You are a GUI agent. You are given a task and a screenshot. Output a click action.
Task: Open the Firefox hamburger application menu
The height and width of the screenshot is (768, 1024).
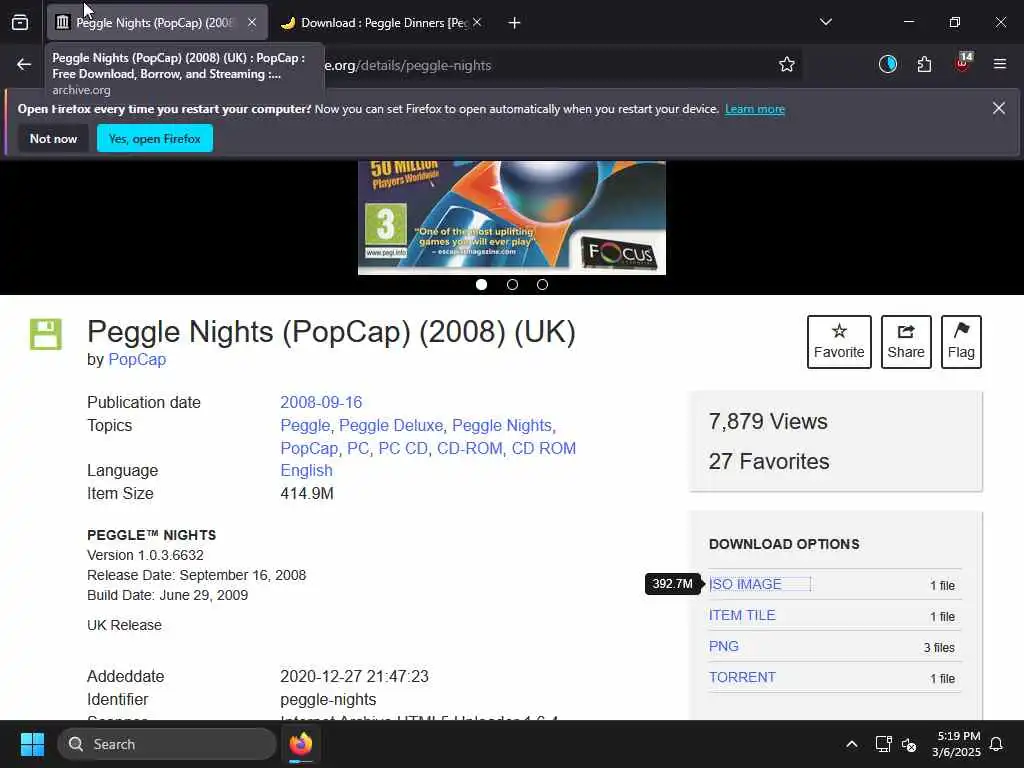coord(1000,64)
